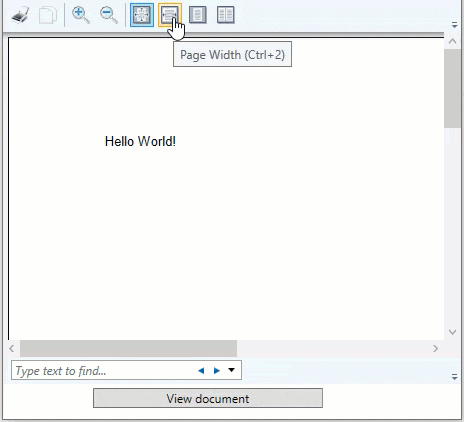Click the Copy icon in the toolbar
The image size is (464, 422).
(48, 15)
